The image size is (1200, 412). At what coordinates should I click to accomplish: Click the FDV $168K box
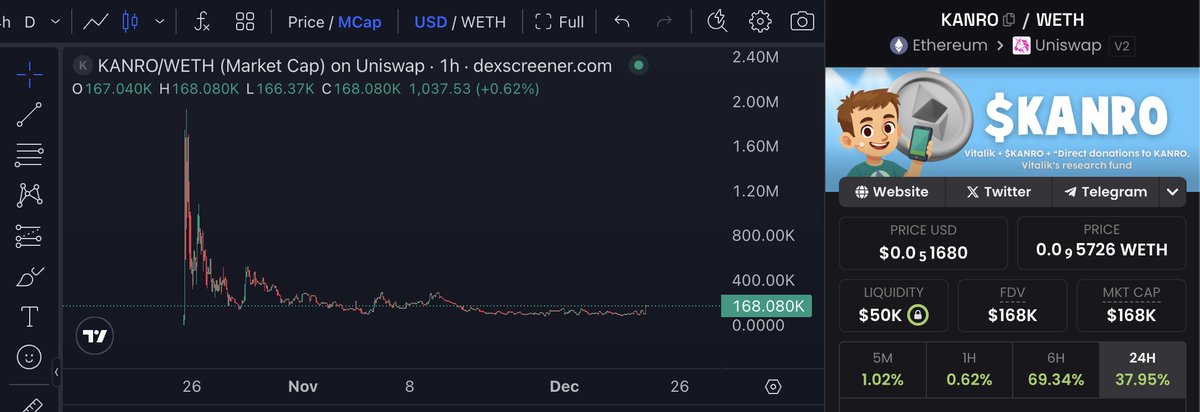(1012, 305)
